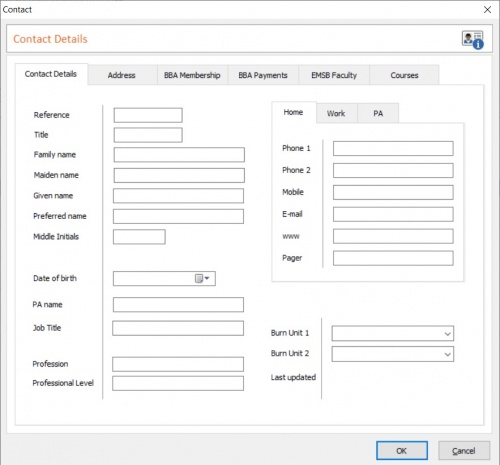The width and height of the screenshot is (500, 465).
Task: Click the contact card info icon
Action: [473, 40]
